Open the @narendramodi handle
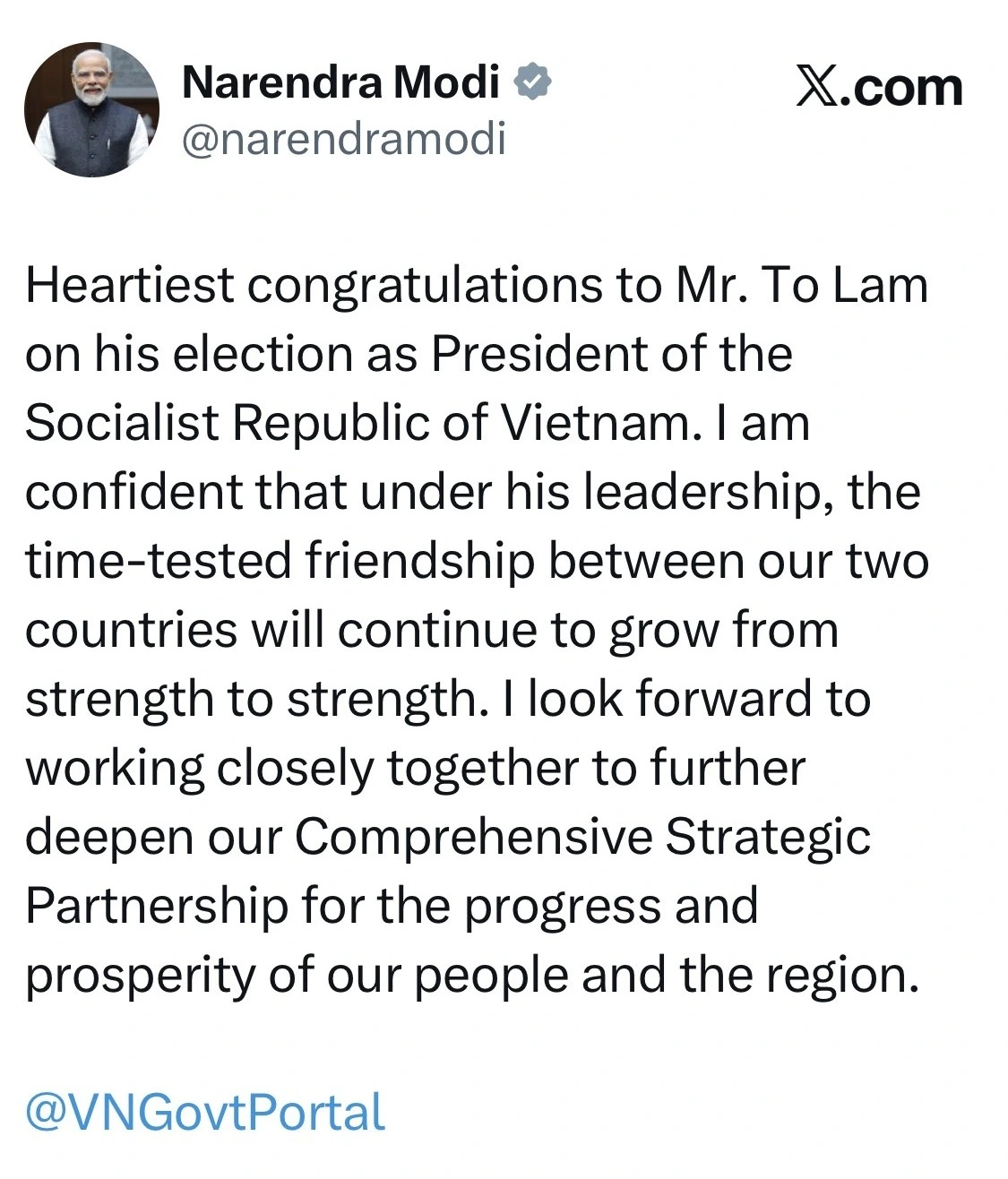 click(344, 139)
